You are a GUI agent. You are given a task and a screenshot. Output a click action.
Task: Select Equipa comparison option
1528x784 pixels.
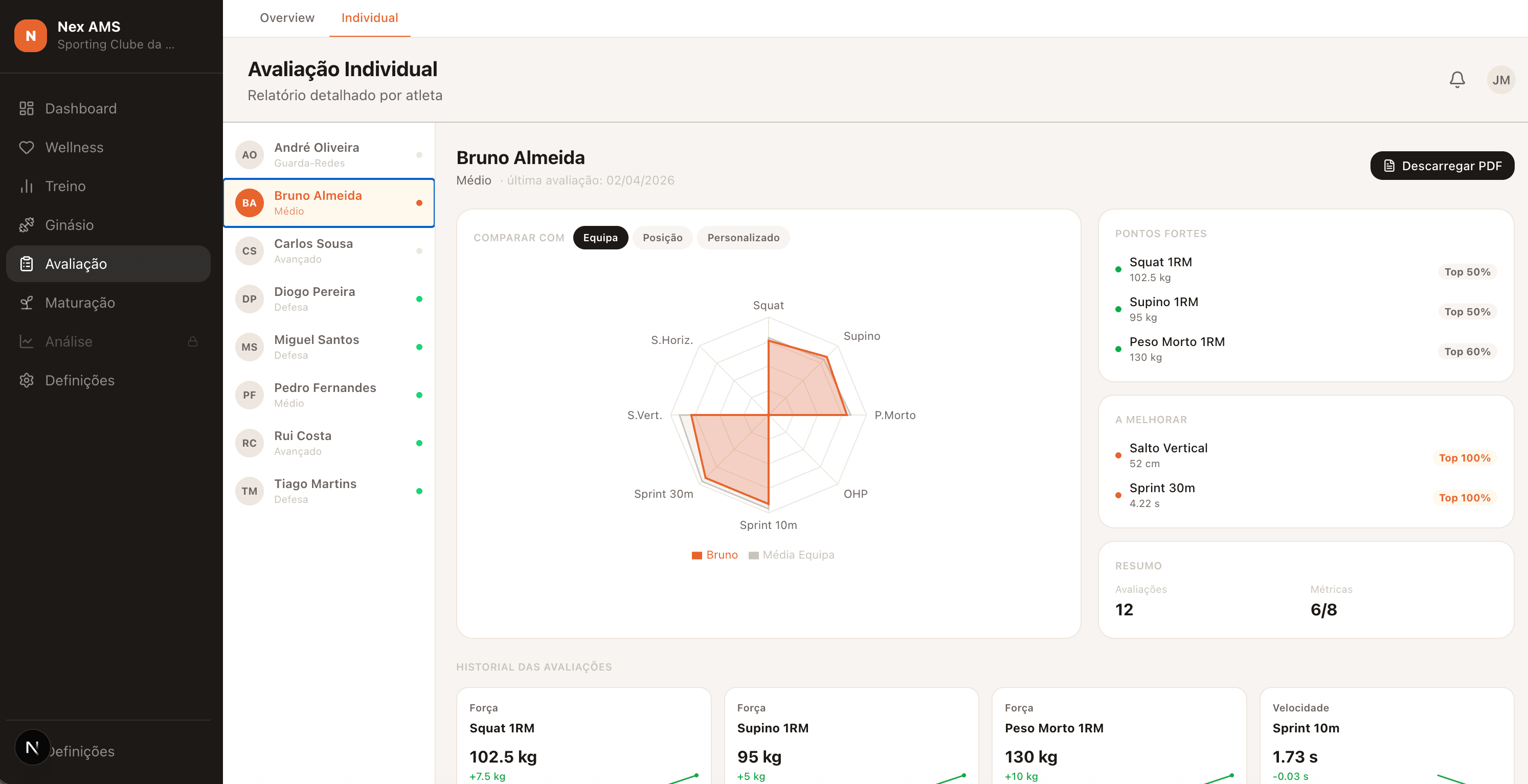600,238
